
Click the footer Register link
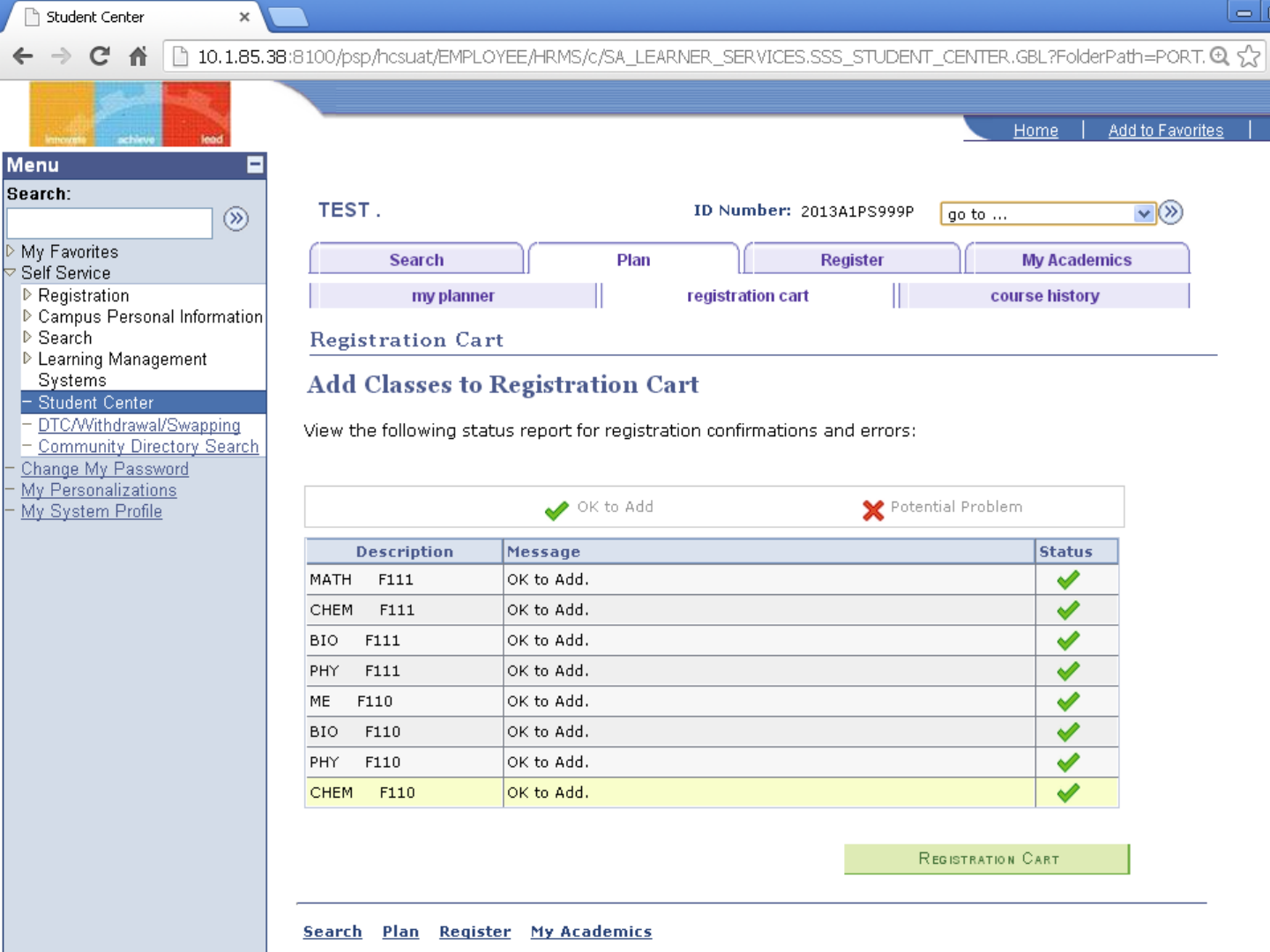[x=475, y=931]
